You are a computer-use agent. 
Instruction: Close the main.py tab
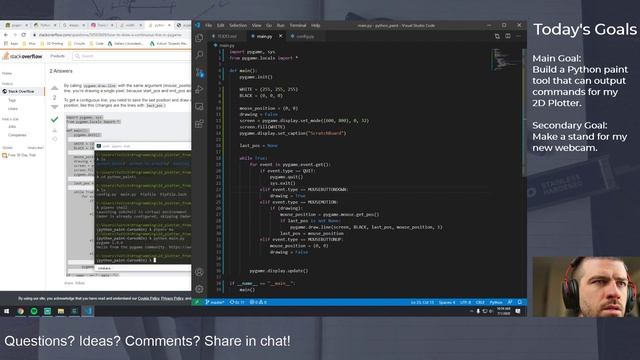coord(281,36)
